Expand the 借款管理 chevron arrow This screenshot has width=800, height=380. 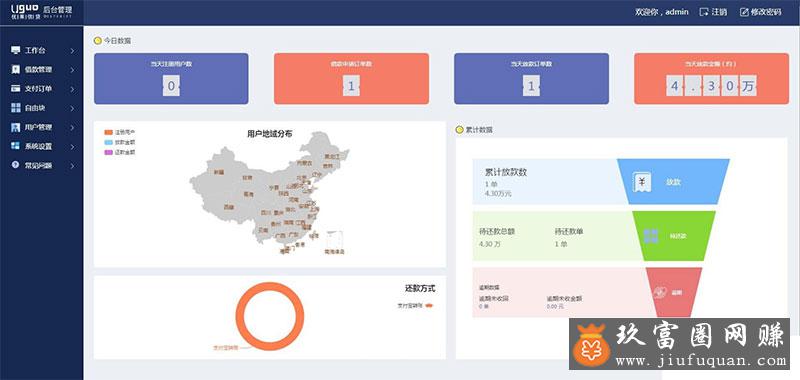tap(72, 70)
